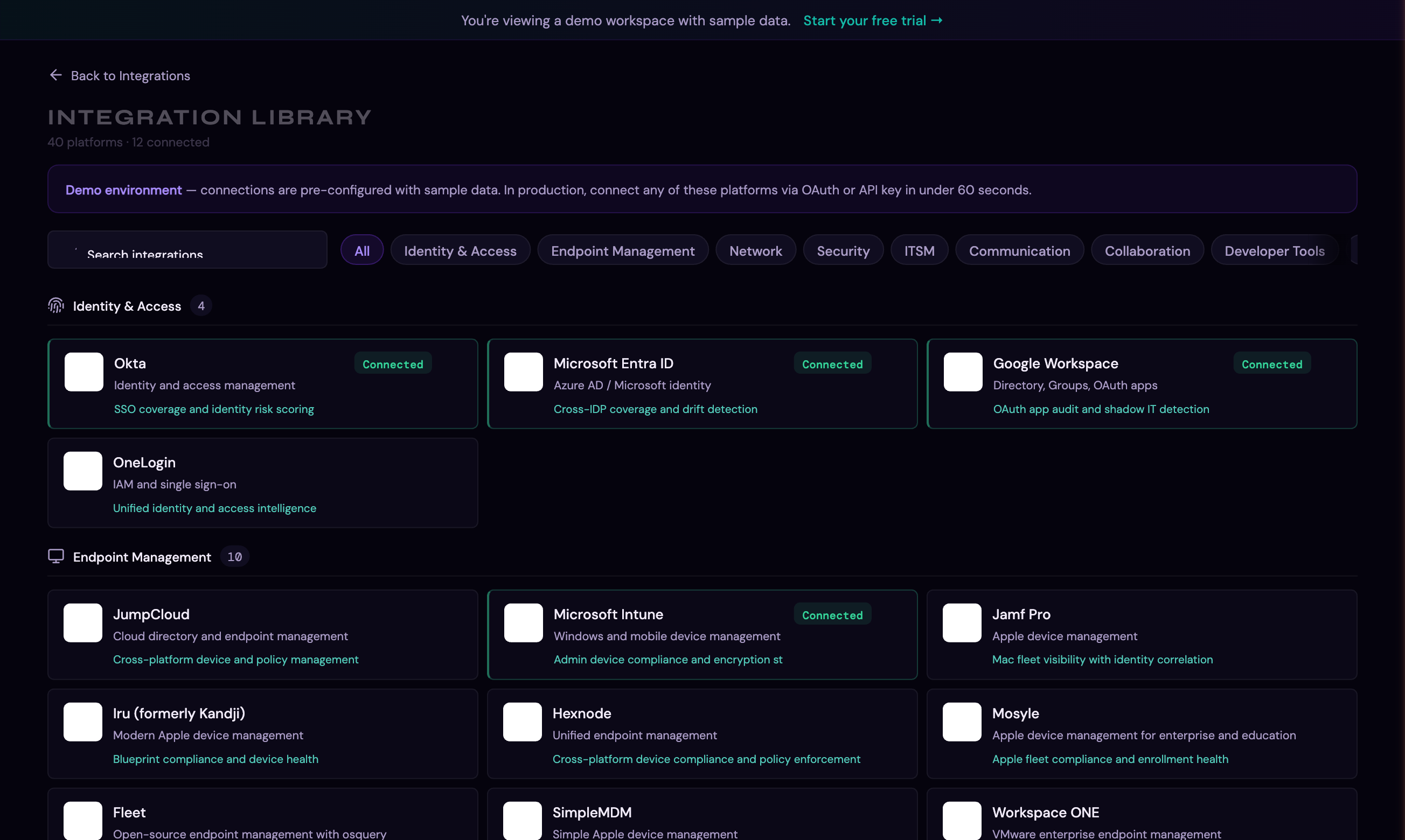This screenshot has width=1405, height=840.
Task: Click 'Mac fleet visibility with identity correlation'
Action: (1102, 660)
